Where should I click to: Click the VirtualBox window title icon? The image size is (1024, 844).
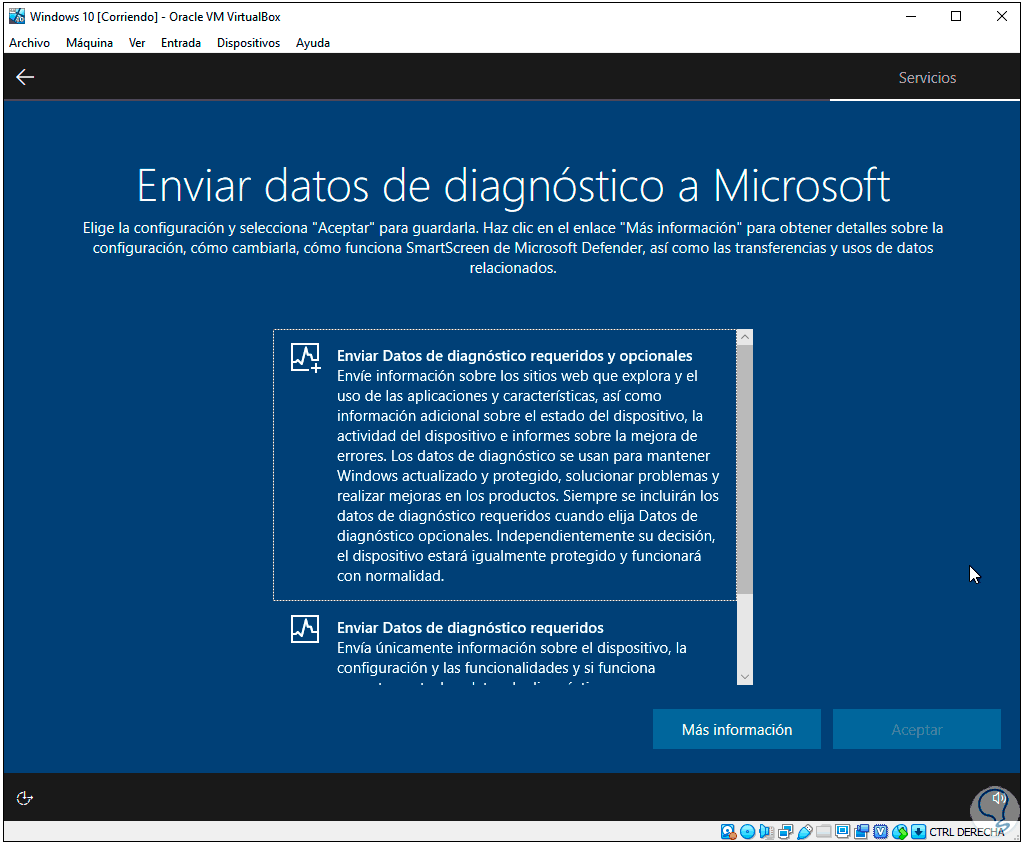[17, 16]
